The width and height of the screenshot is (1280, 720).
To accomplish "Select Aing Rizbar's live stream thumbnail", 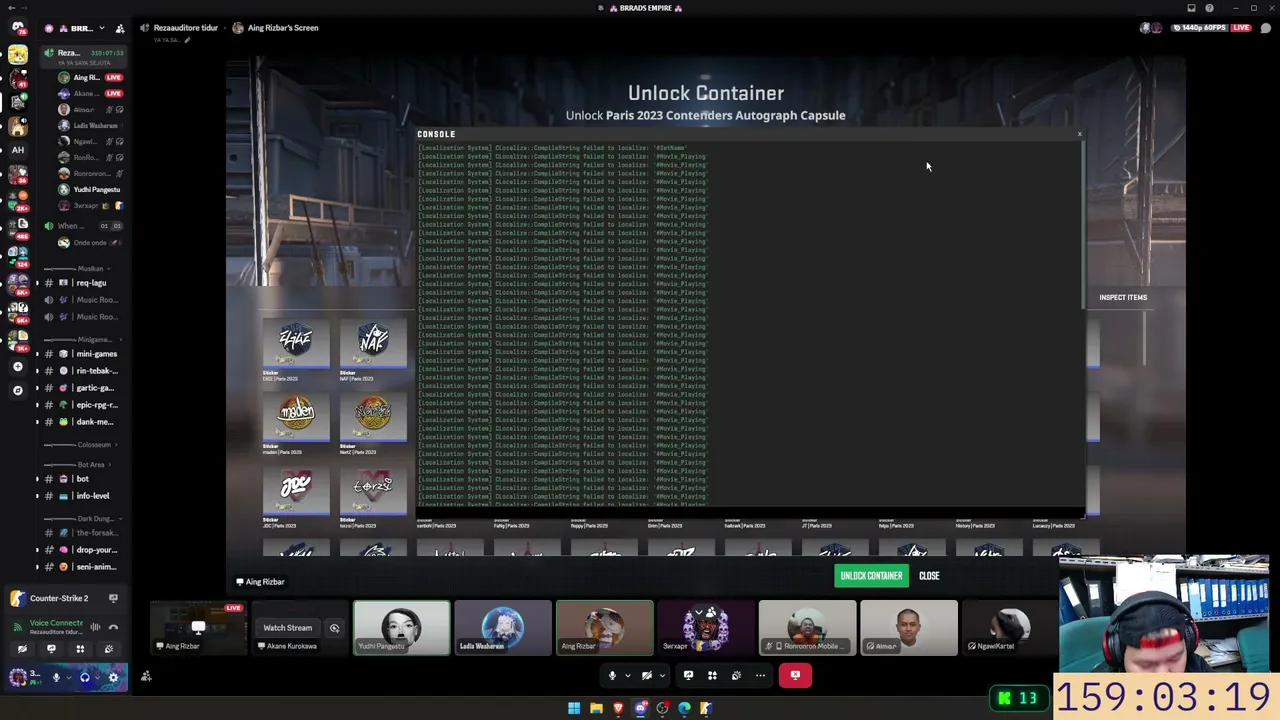I will (x=198, y=628).
